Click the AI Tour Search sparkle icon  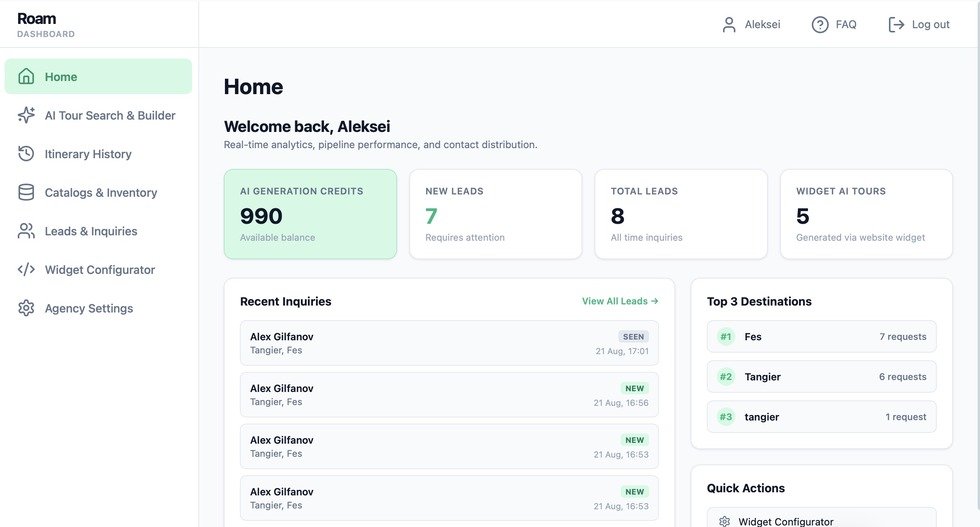pos(26,115)
